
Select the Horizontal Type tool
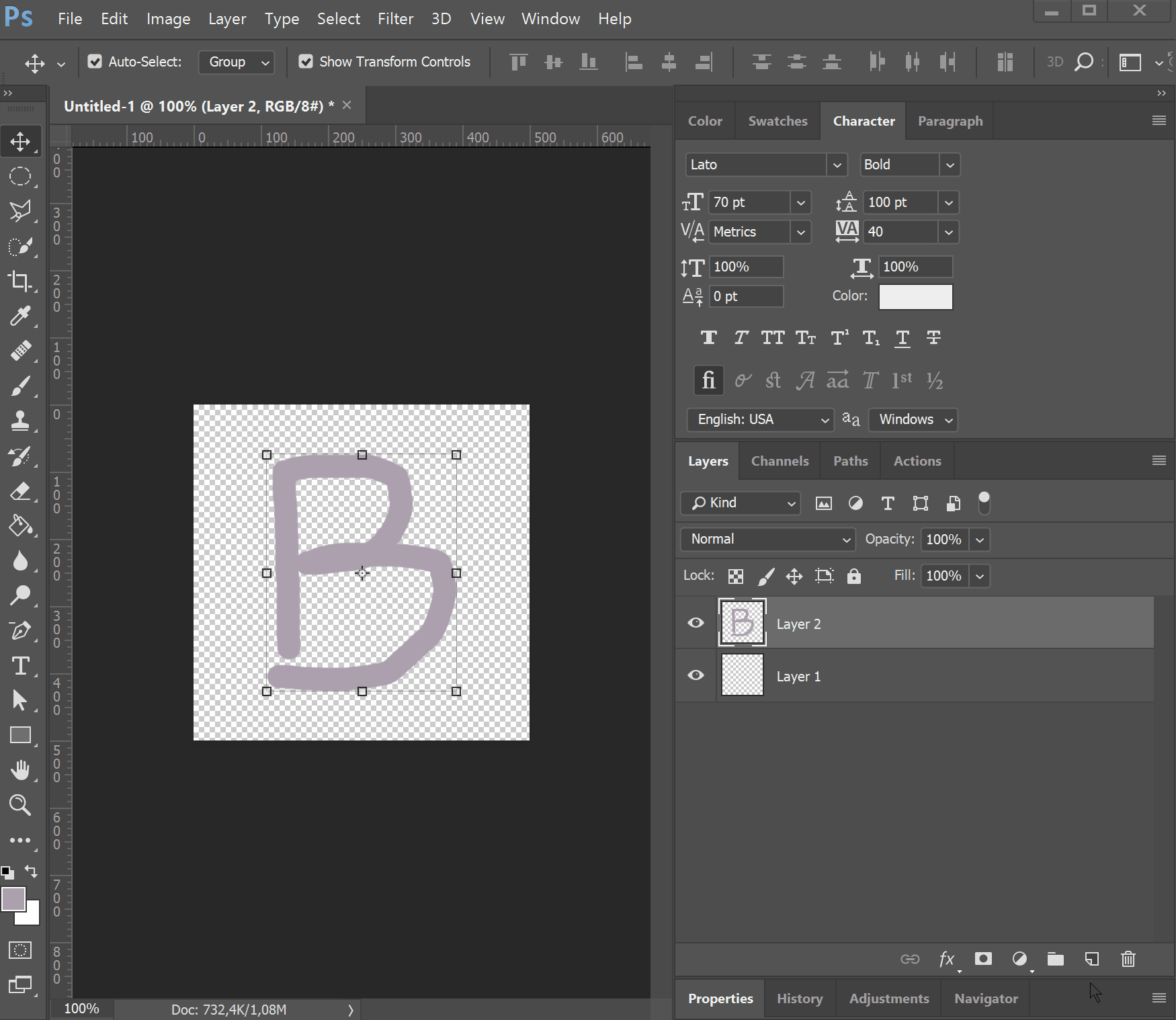coord(20,666)
